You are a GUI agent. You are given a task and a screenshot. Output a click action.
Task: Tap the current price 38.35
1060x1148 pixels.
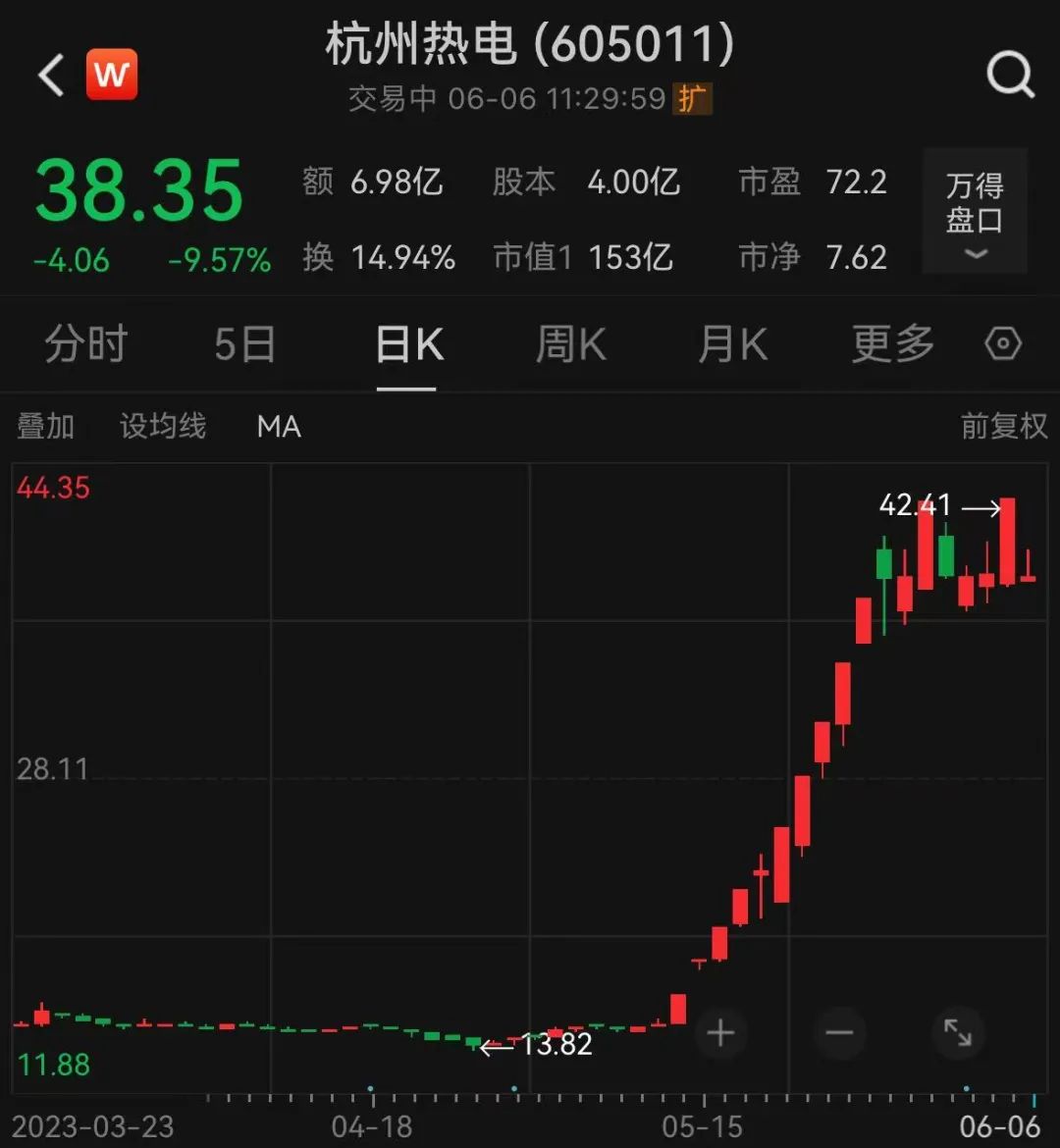coord(138,191)
